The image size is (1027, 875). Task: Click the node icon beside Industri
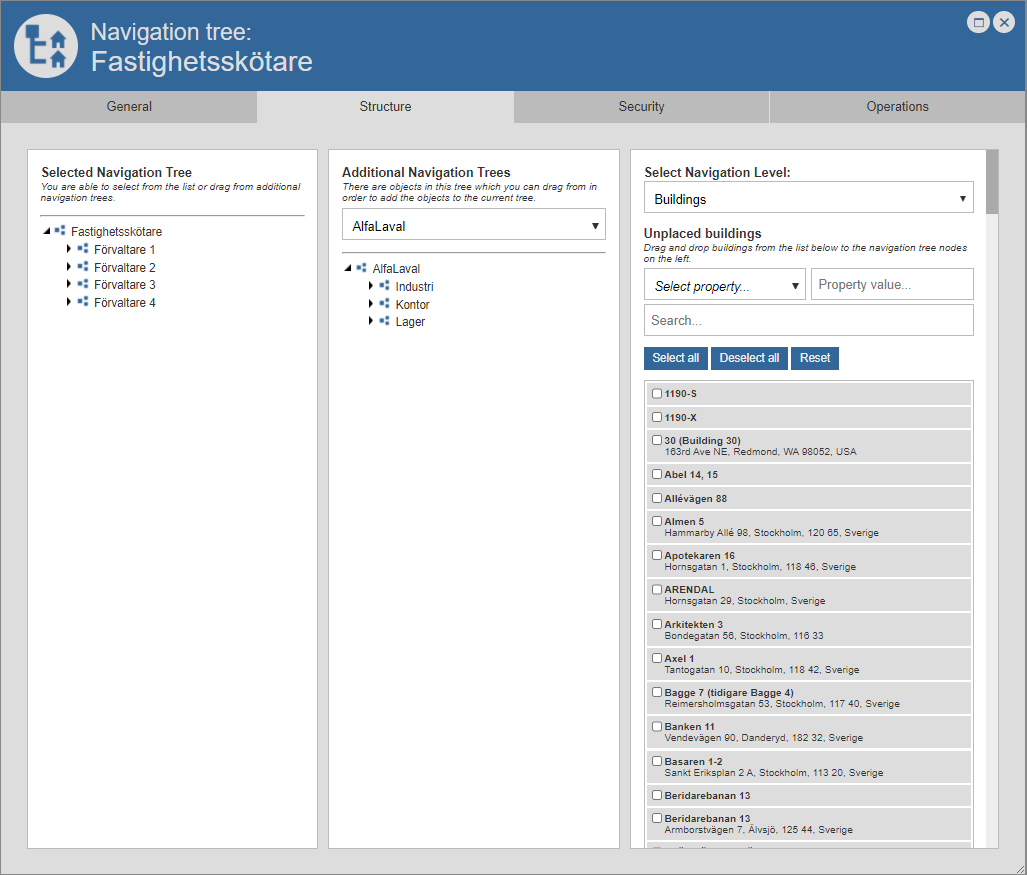[384, 286]
